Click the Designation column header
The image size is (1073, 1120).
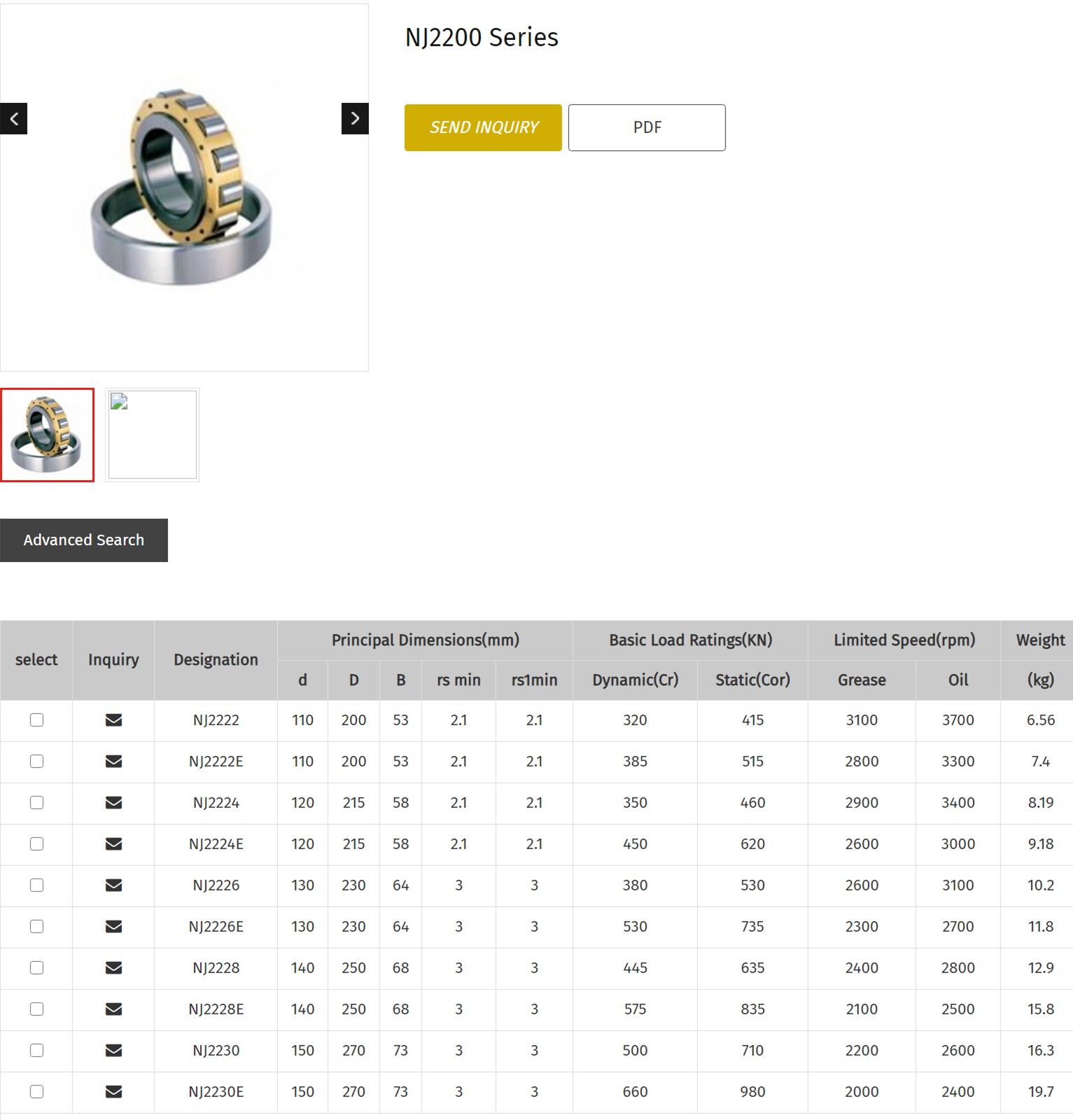[216, 660]
